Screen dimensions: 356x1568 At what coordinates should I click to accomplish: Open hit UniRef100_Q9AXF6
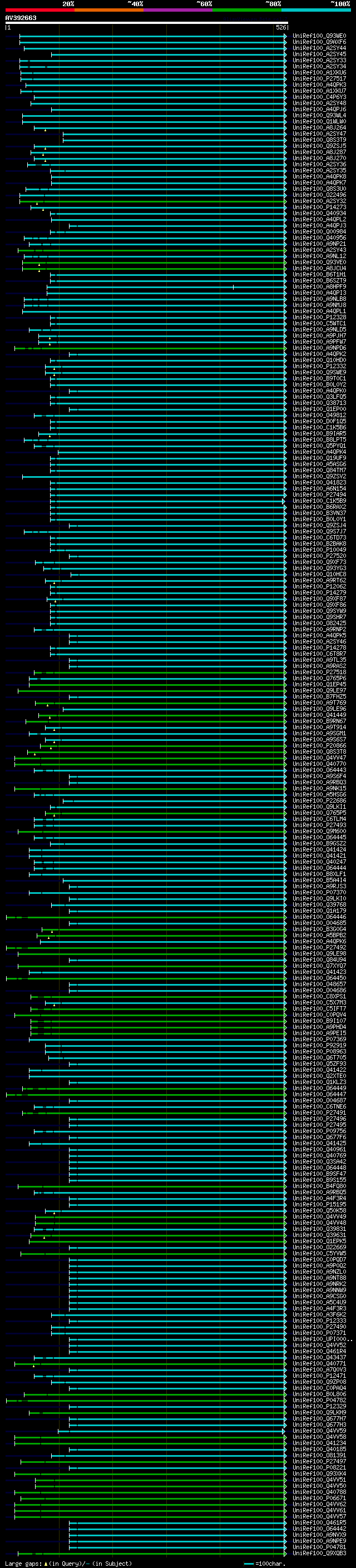coord(319,42)
